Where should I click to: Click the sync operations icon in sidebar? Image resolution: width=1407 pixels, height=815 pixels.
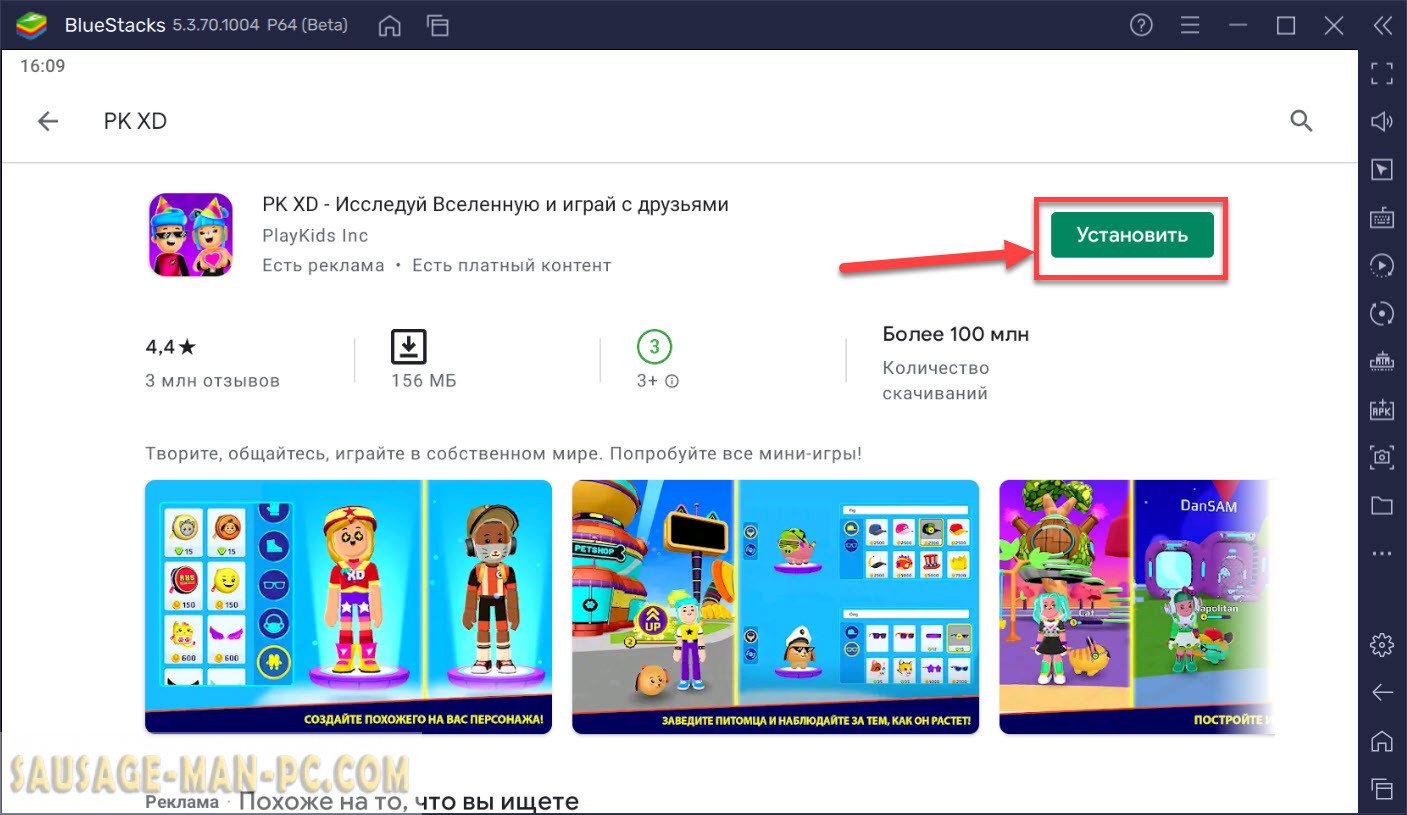[x=1382, y=313]
